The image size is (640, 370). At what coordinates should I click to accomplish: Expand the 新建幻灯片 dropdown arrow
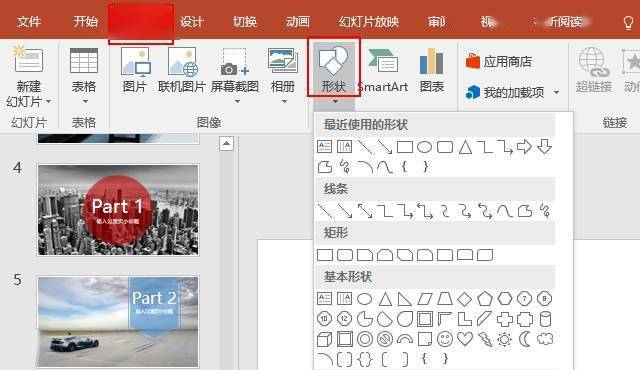pos(49,102)
